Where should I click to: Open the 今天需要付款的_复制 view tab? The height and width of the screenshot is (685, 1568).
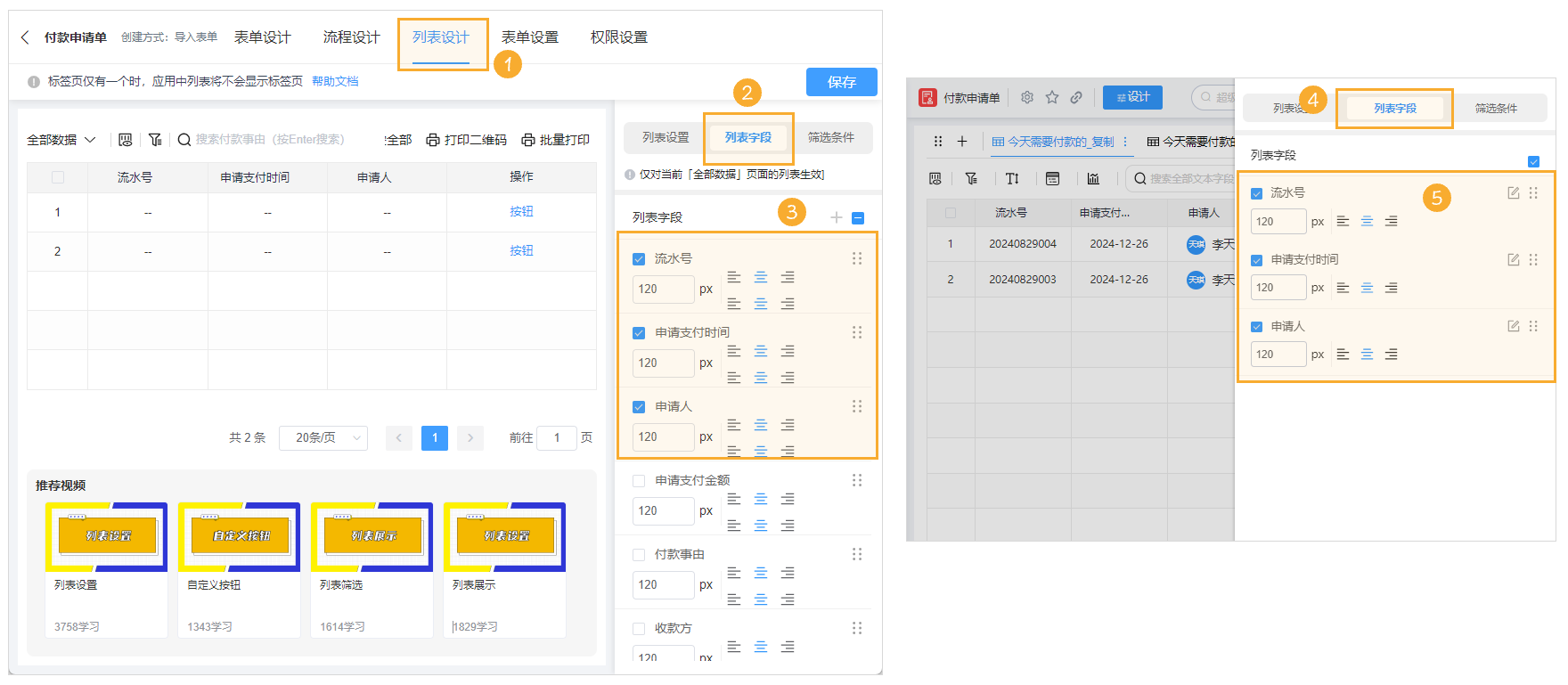(x=1053, y=142)
